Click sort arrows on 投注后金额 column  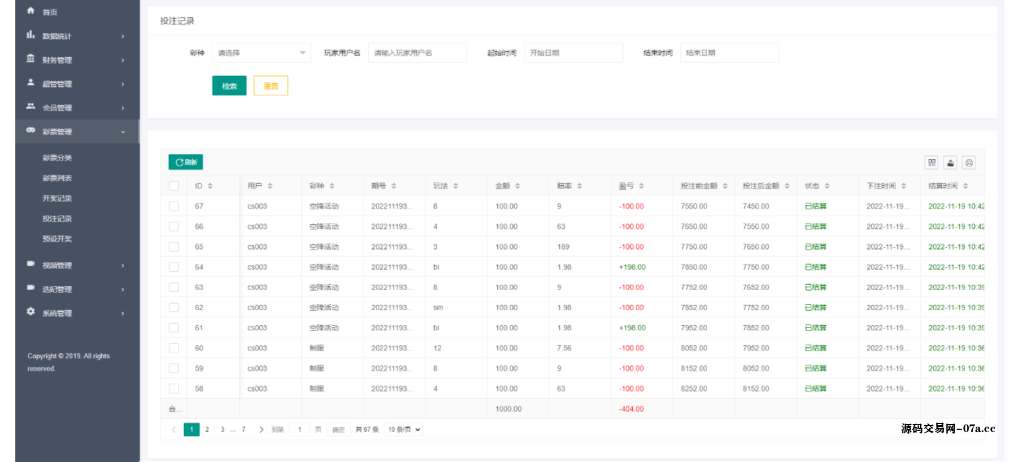[786, 186]
